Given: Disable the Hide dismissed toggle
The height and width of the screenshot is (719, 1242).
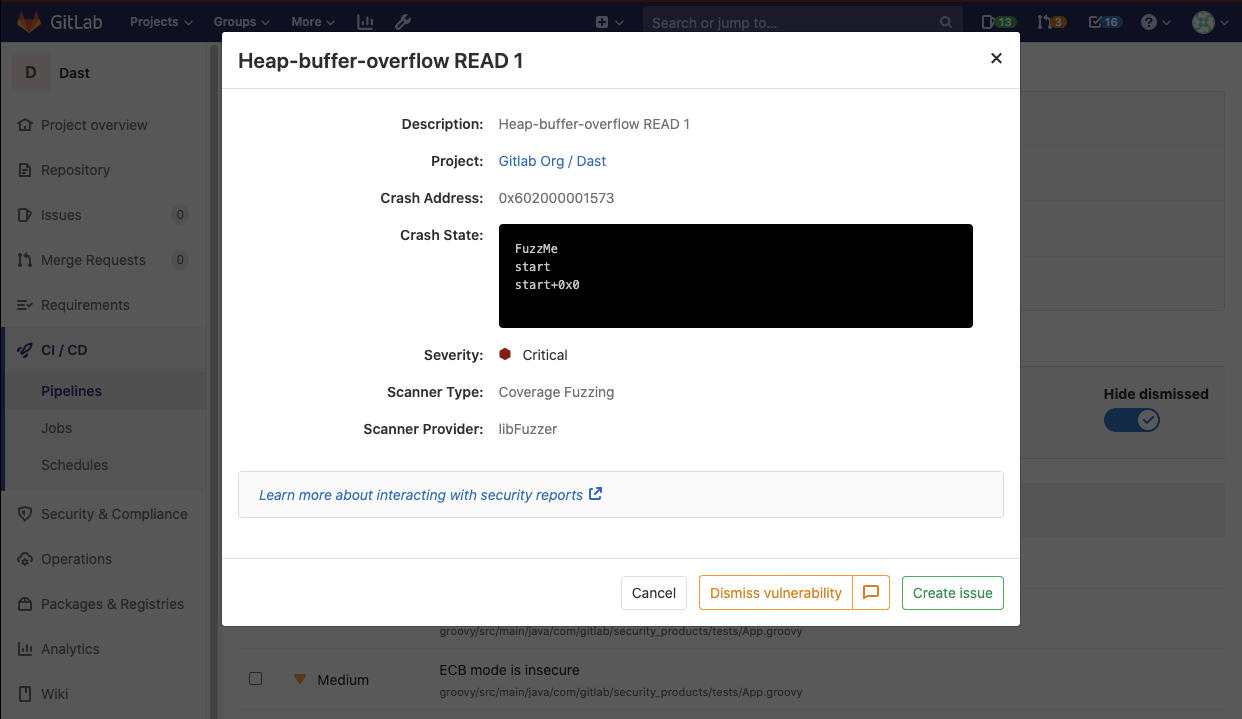Looking at the screenshot, I should 1132,420.
